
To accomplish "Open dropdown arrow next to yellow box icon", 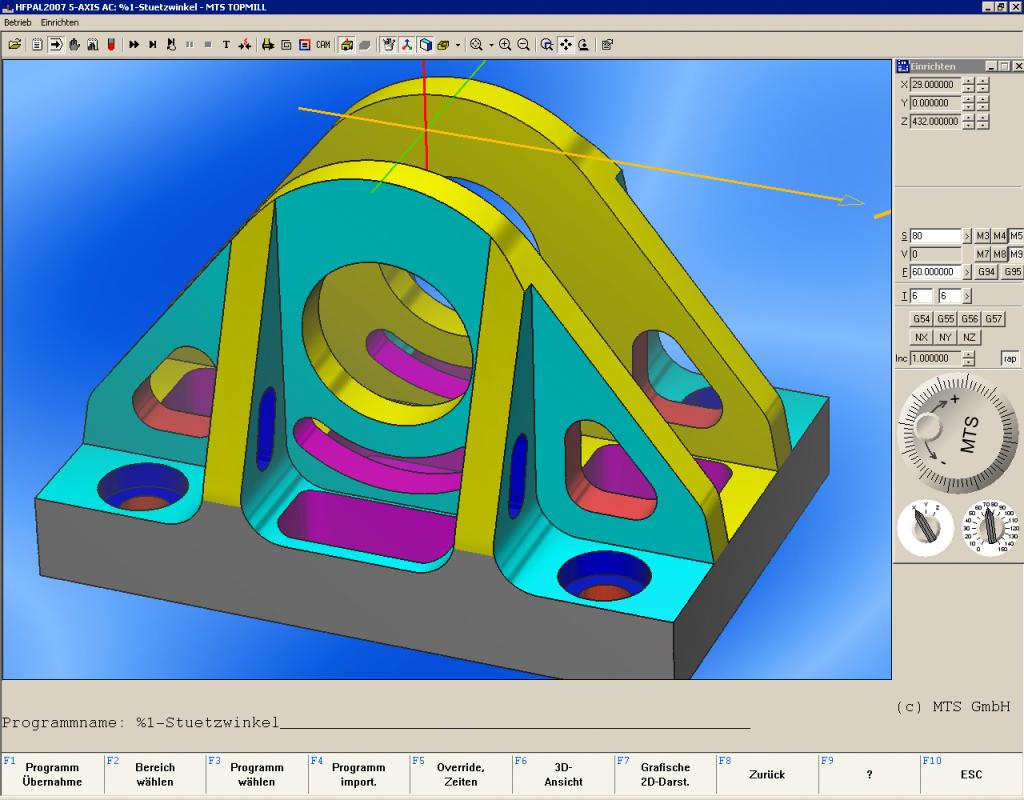I will tap(458, 45).
